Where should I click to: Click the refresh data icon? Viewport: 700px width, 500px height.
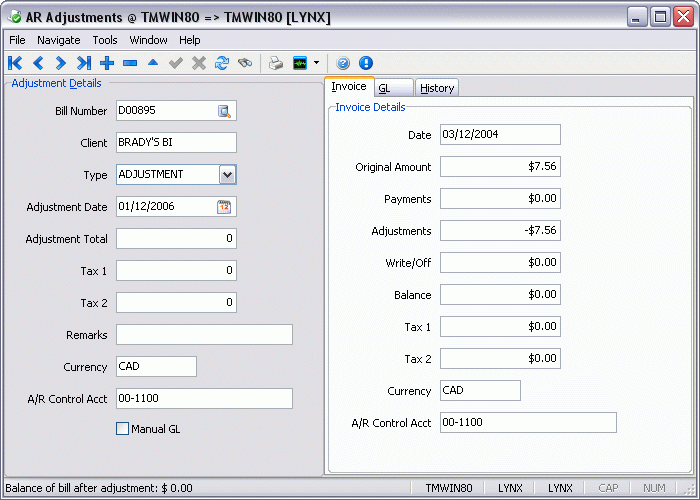(222, 63)
